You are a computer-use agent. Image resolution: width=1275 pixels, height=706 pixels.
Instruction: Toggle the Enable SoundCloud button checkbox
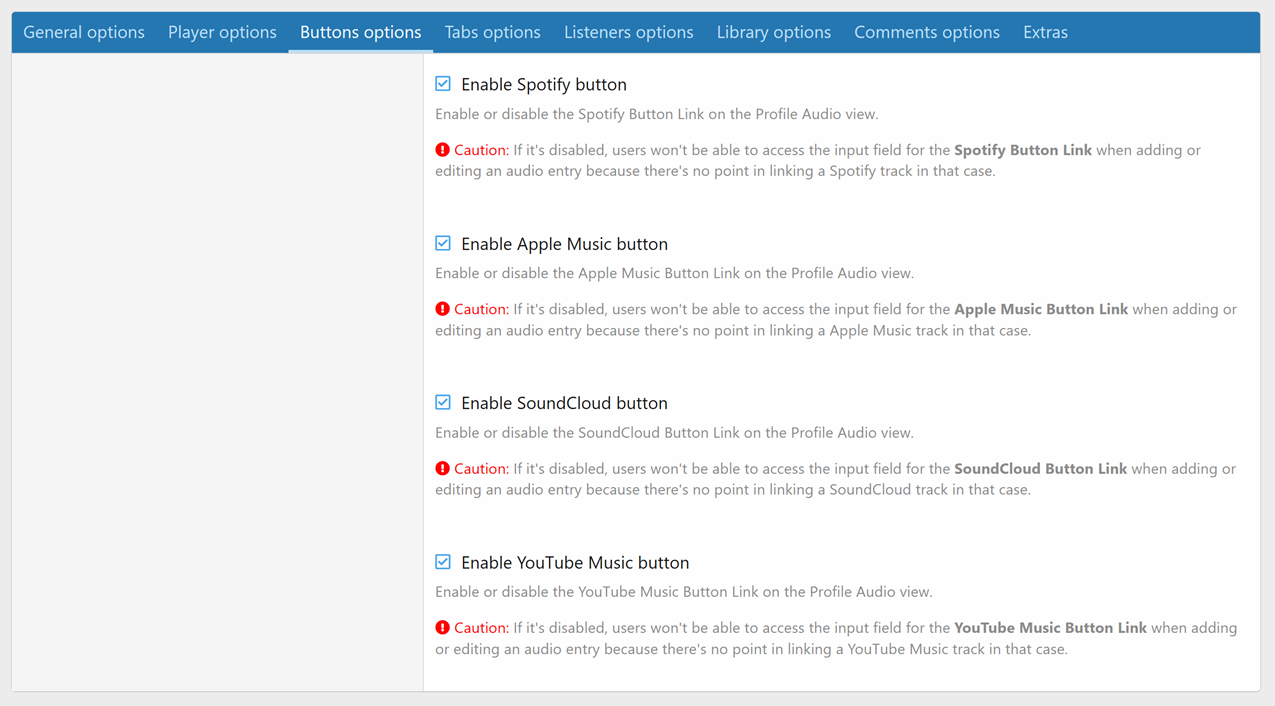click(x=442, y=402)
